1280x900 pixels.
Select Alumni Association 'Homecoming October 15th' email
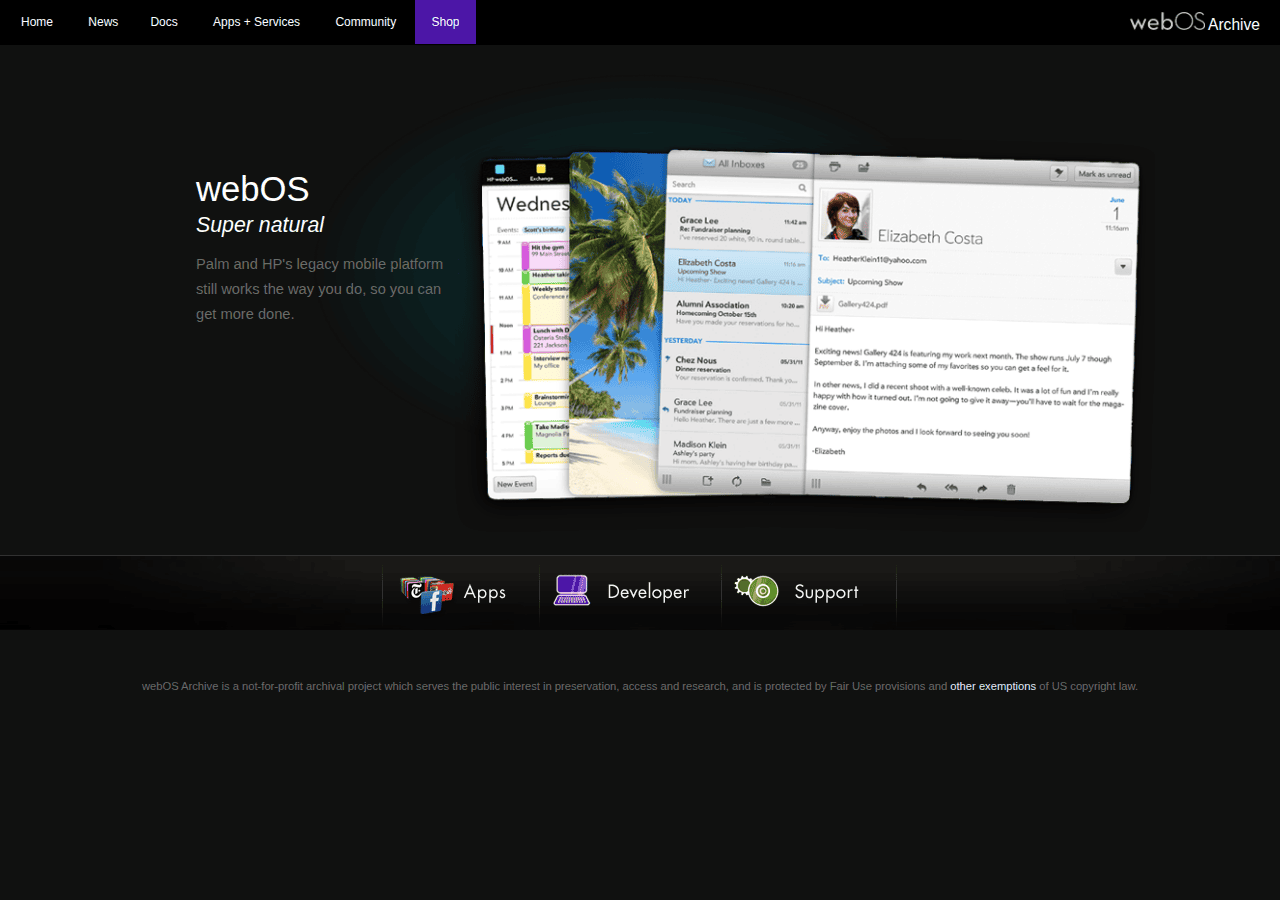(738, 313)
